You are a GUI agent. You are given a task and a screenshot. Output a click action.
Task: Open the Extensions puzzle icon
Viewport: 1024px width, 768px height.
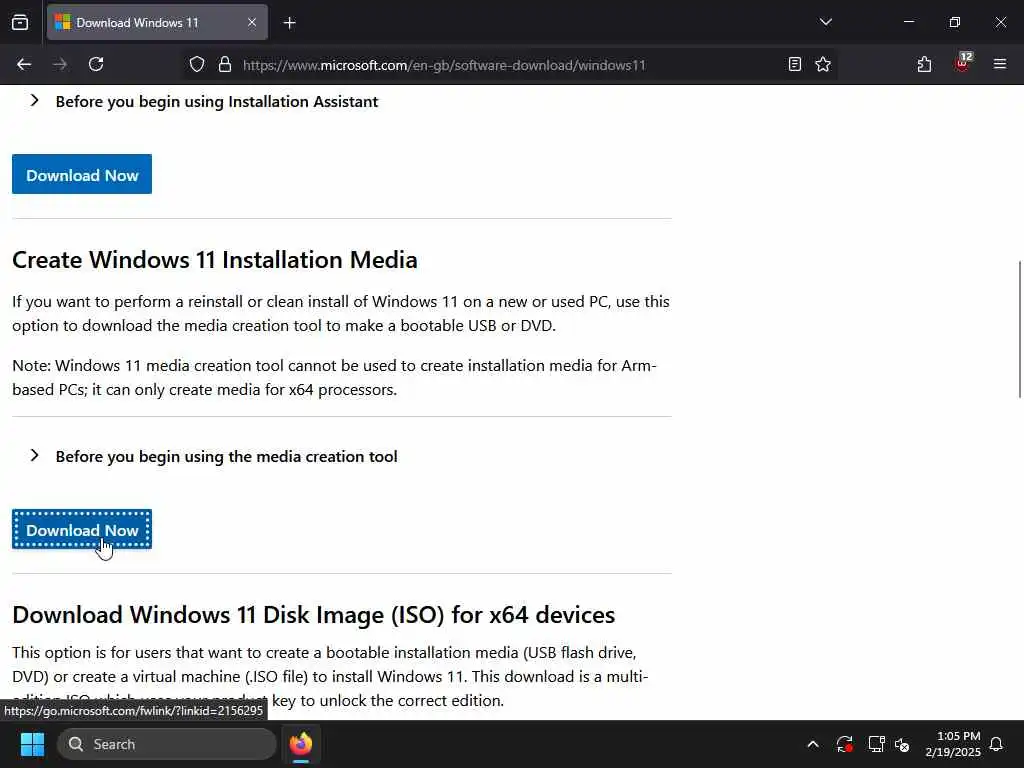pyautogui.click(x=924, y=65)
